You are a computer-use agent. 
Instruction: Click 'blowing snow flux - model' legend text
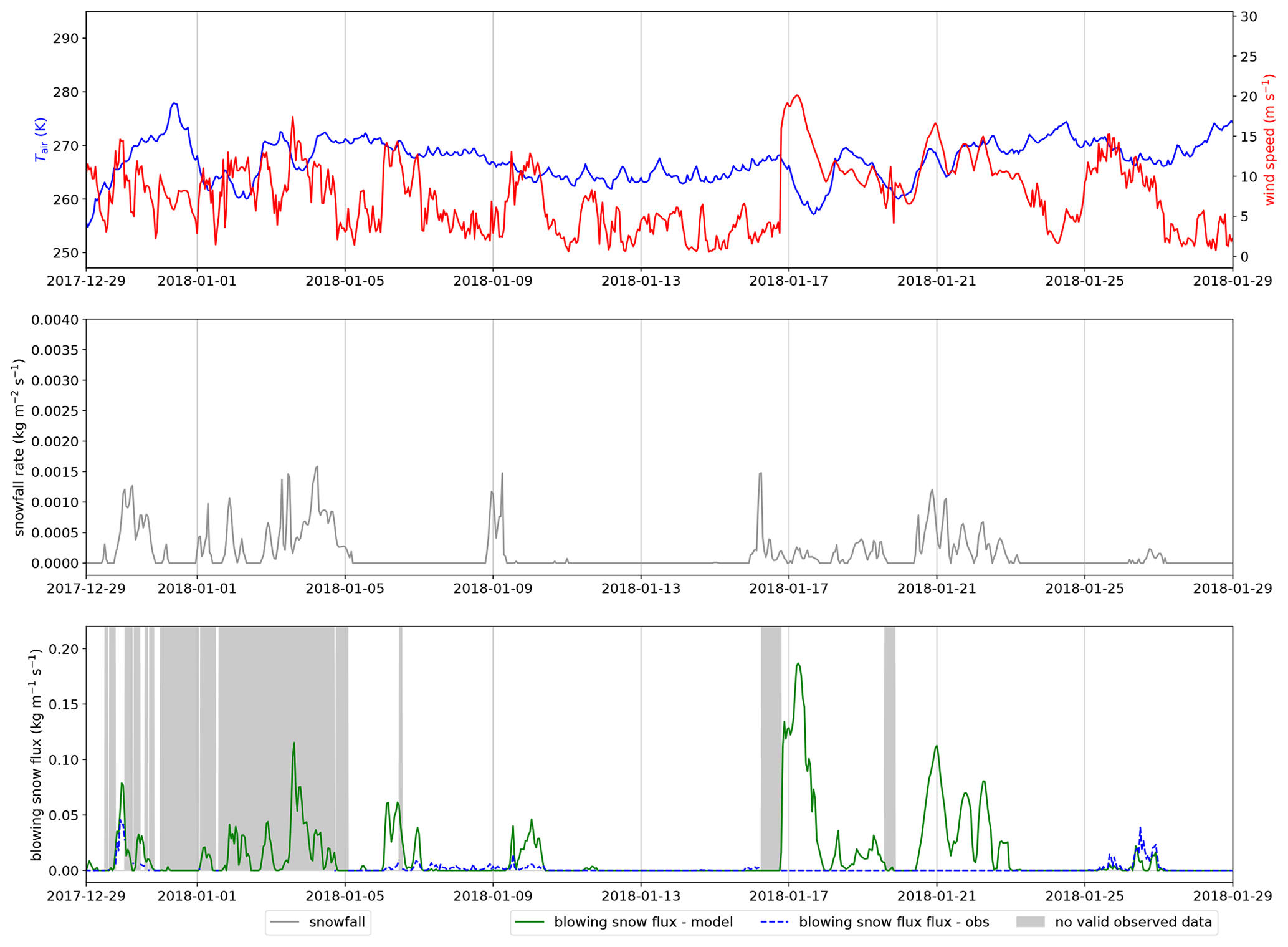click(643, 922)
